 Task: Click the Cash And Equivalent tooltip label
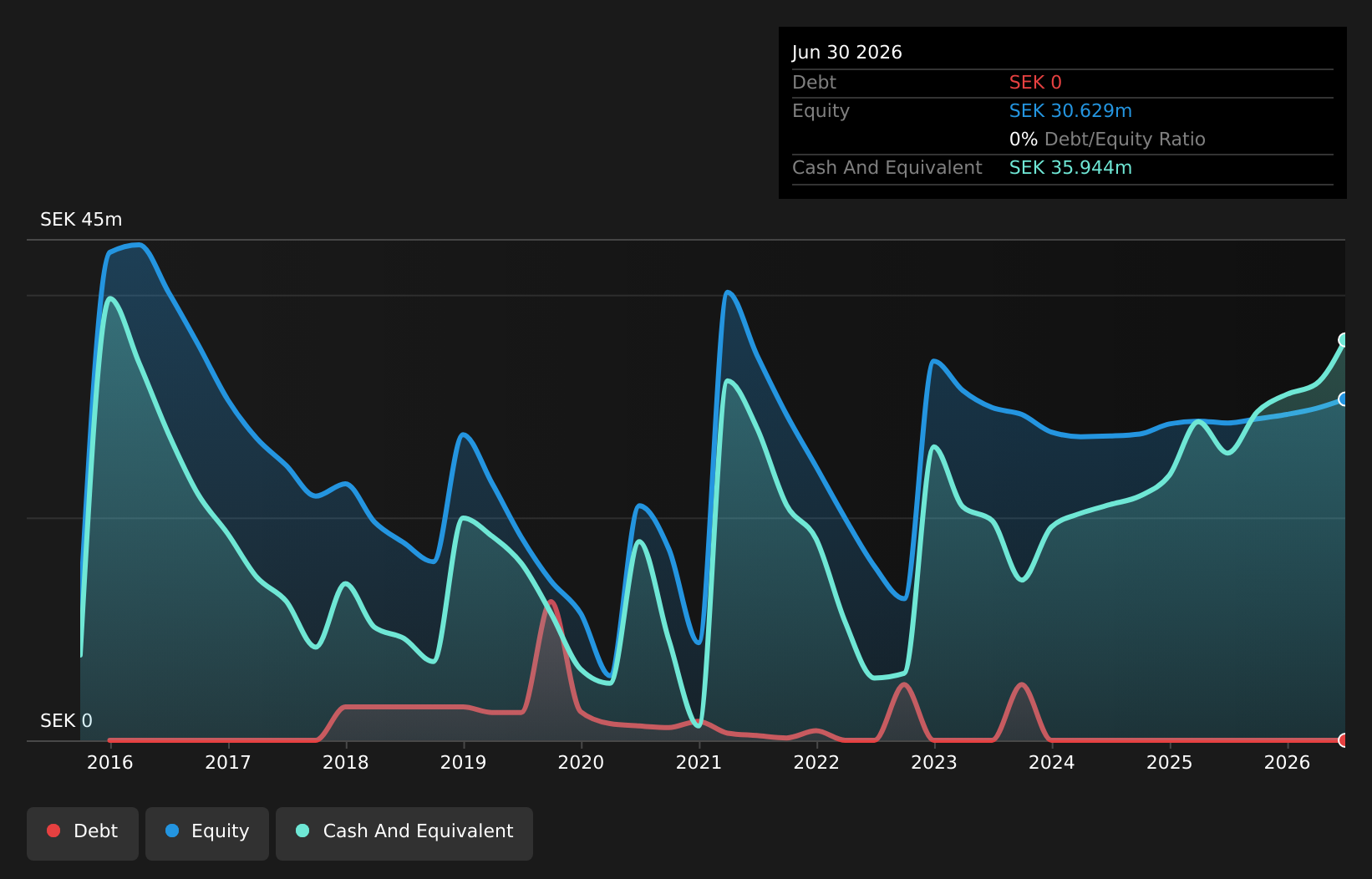pyautogui.click(x=887, y=168)
